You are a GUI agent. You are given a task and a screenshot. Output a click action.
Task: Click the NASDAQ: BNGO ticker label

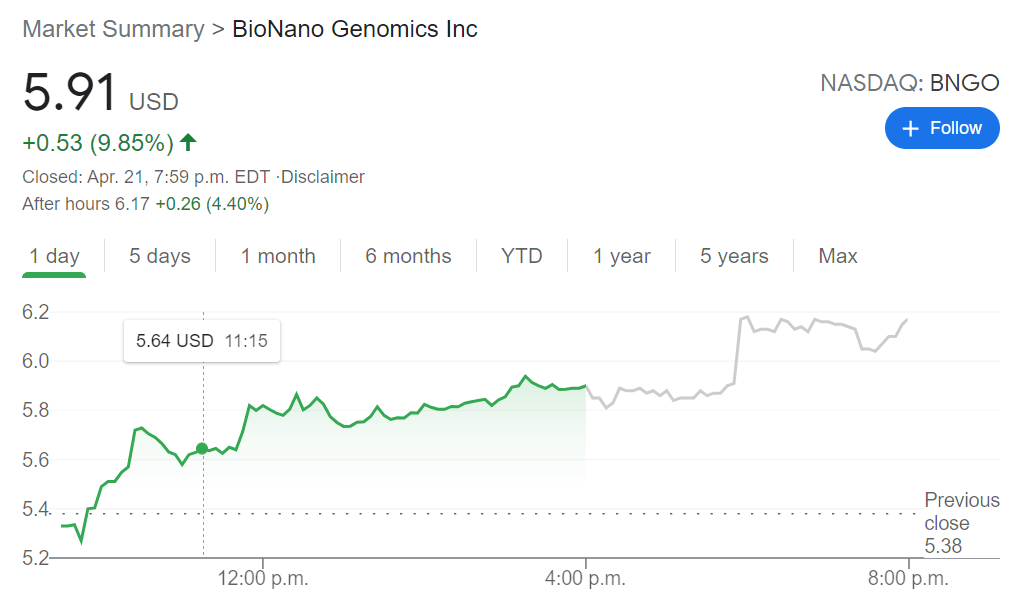(x=912, y=83)
